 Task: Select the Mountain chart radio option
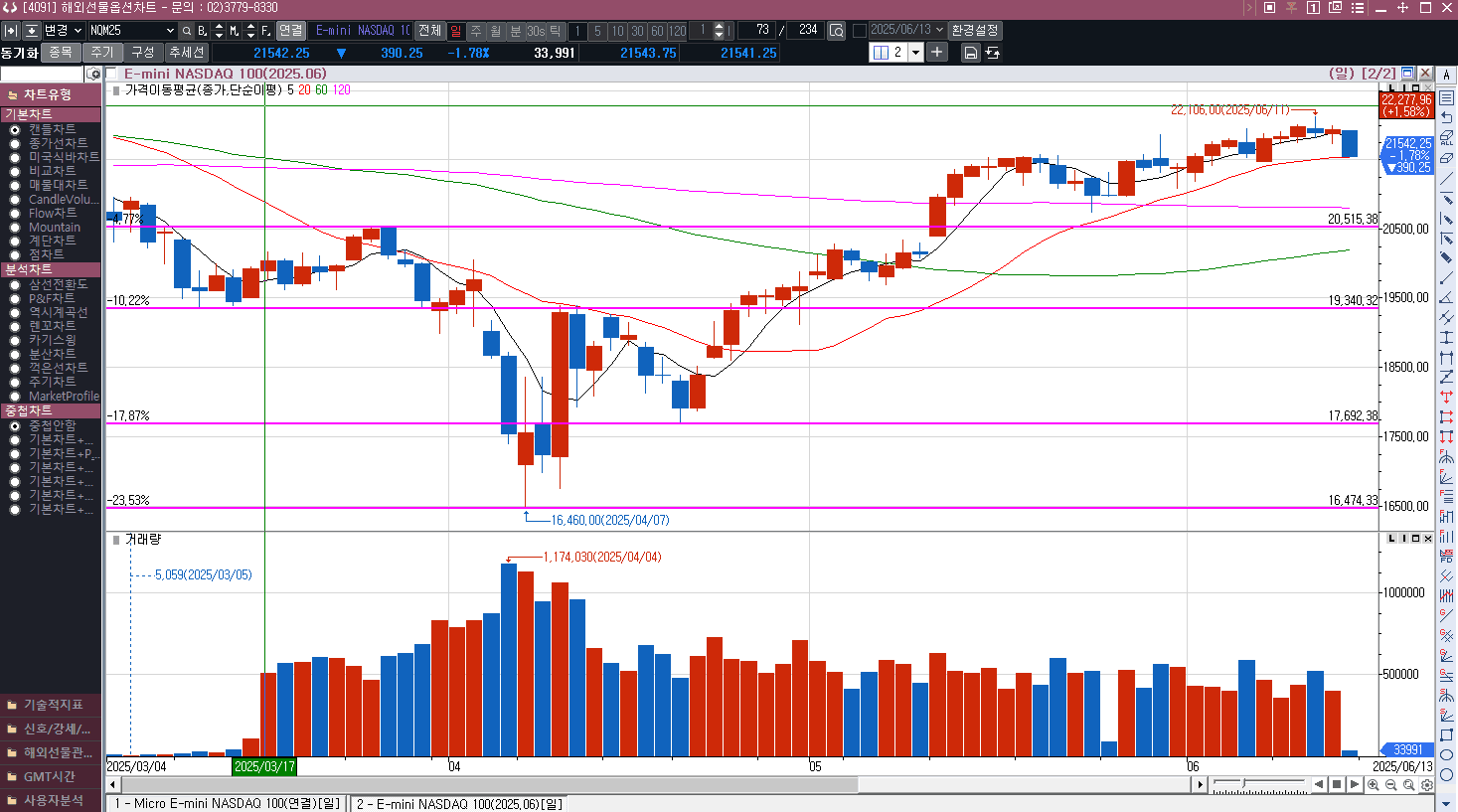[x=15, y=228]
